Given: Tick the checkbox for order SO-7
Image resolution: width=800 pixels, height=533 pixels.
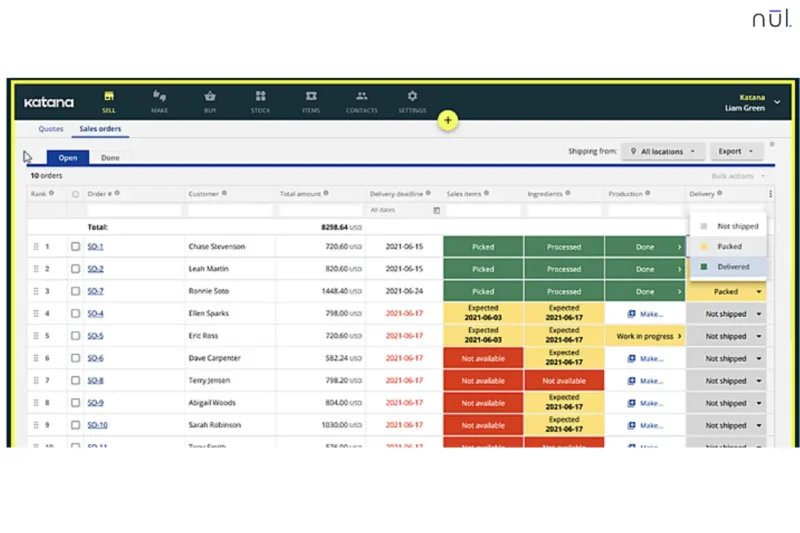Looking at the screenshot, I should click(x=76, y=291).
